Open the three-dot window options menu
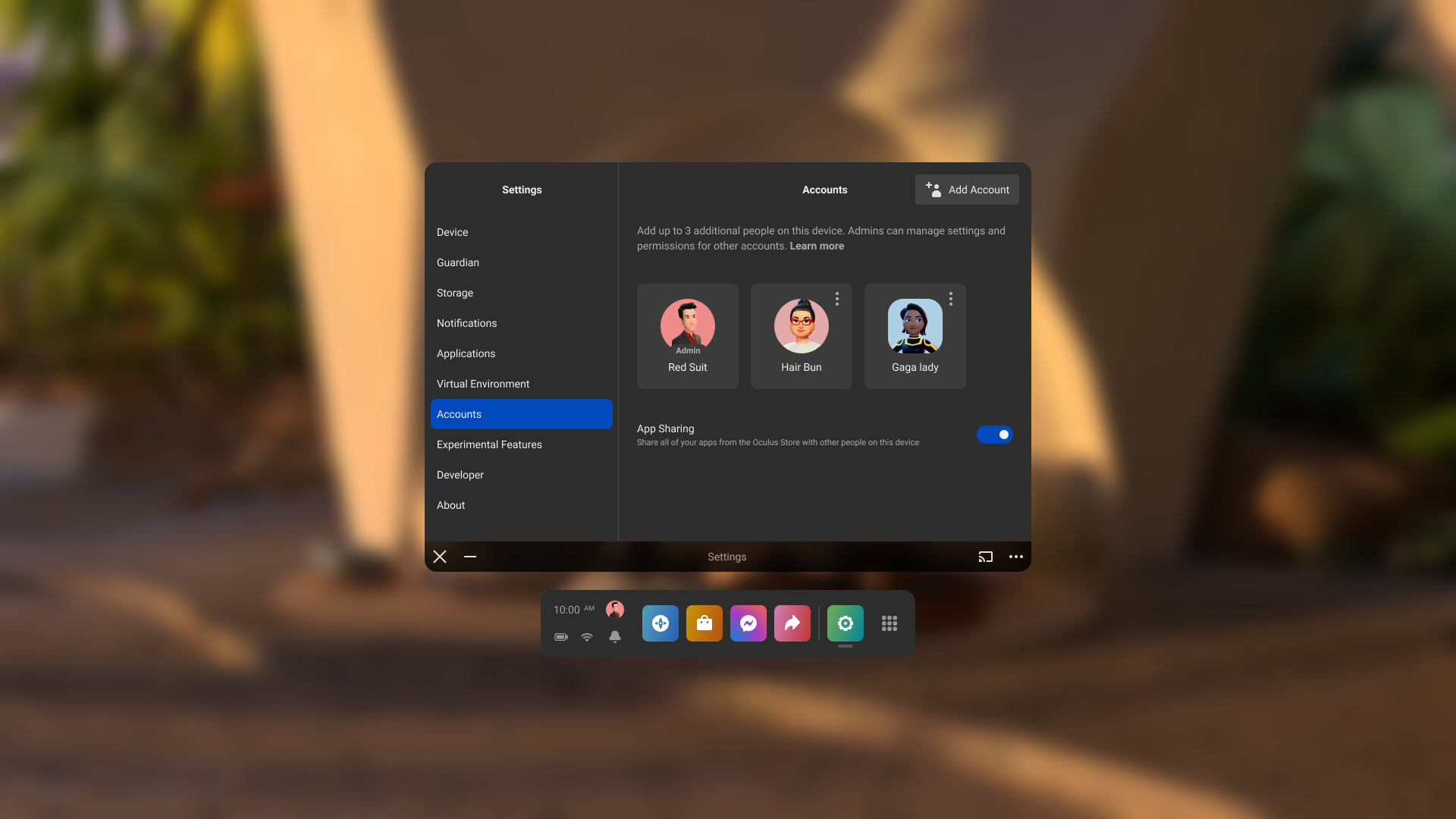 click(1016, 557)
